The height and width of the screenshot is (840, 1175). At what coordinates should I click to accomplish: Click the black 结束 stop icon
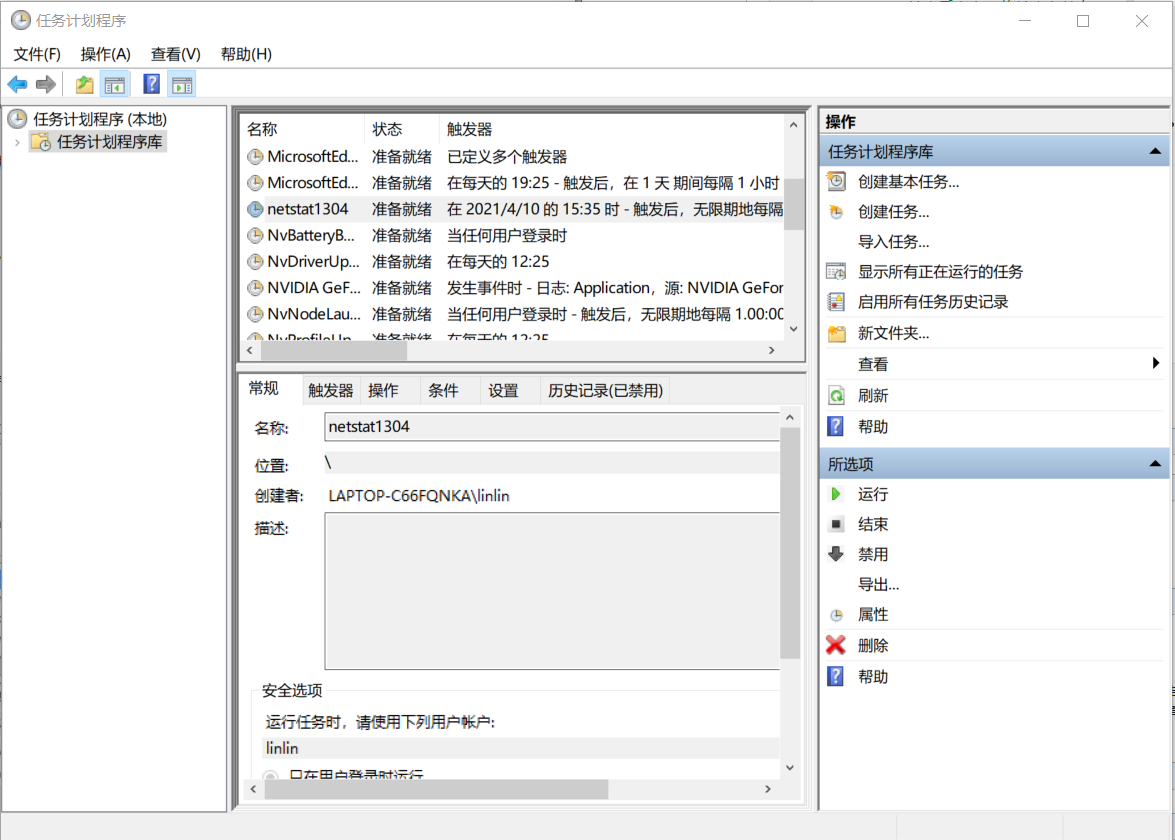(x=836, y=524)
